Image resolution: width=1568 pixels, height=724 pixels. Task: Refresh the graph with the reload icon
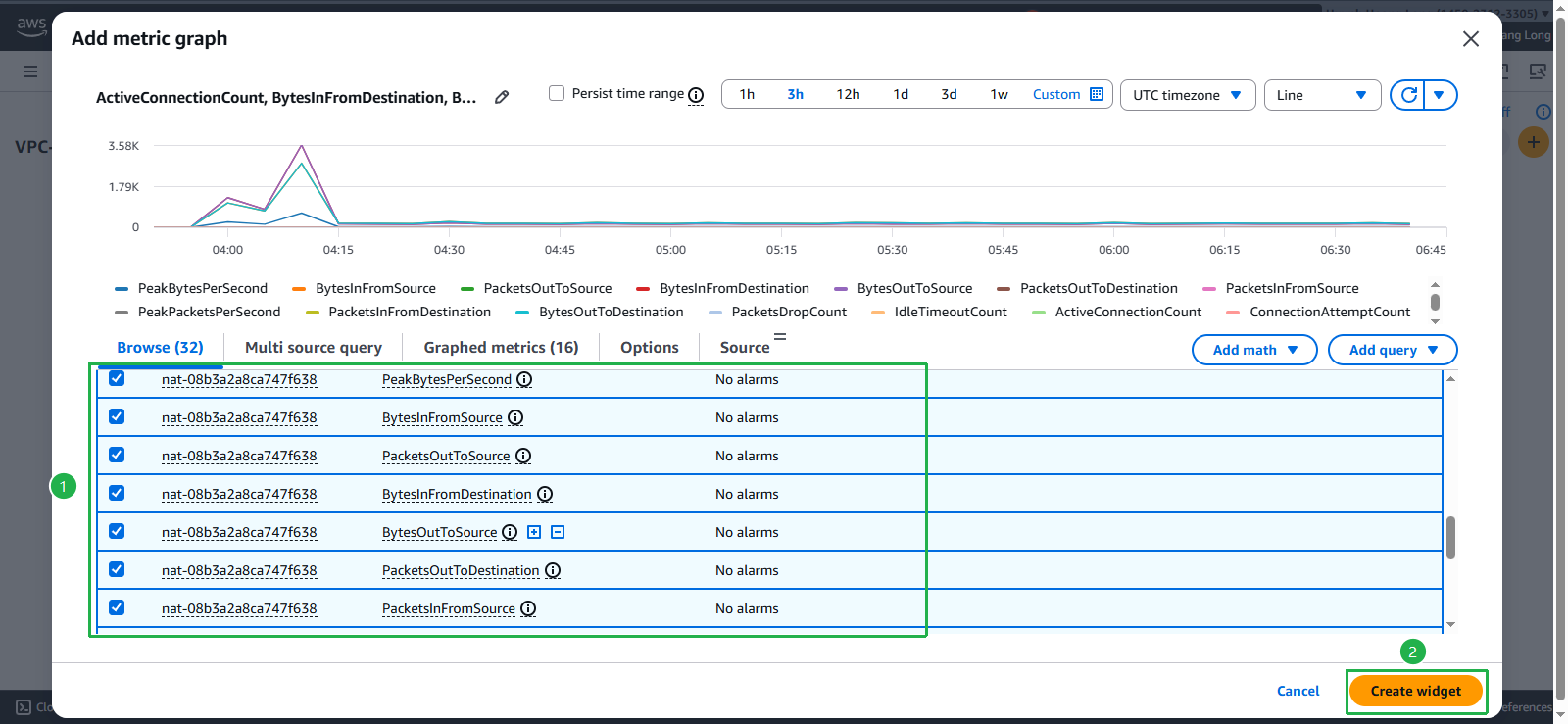pyautogui.click(x=1408, y=95)
